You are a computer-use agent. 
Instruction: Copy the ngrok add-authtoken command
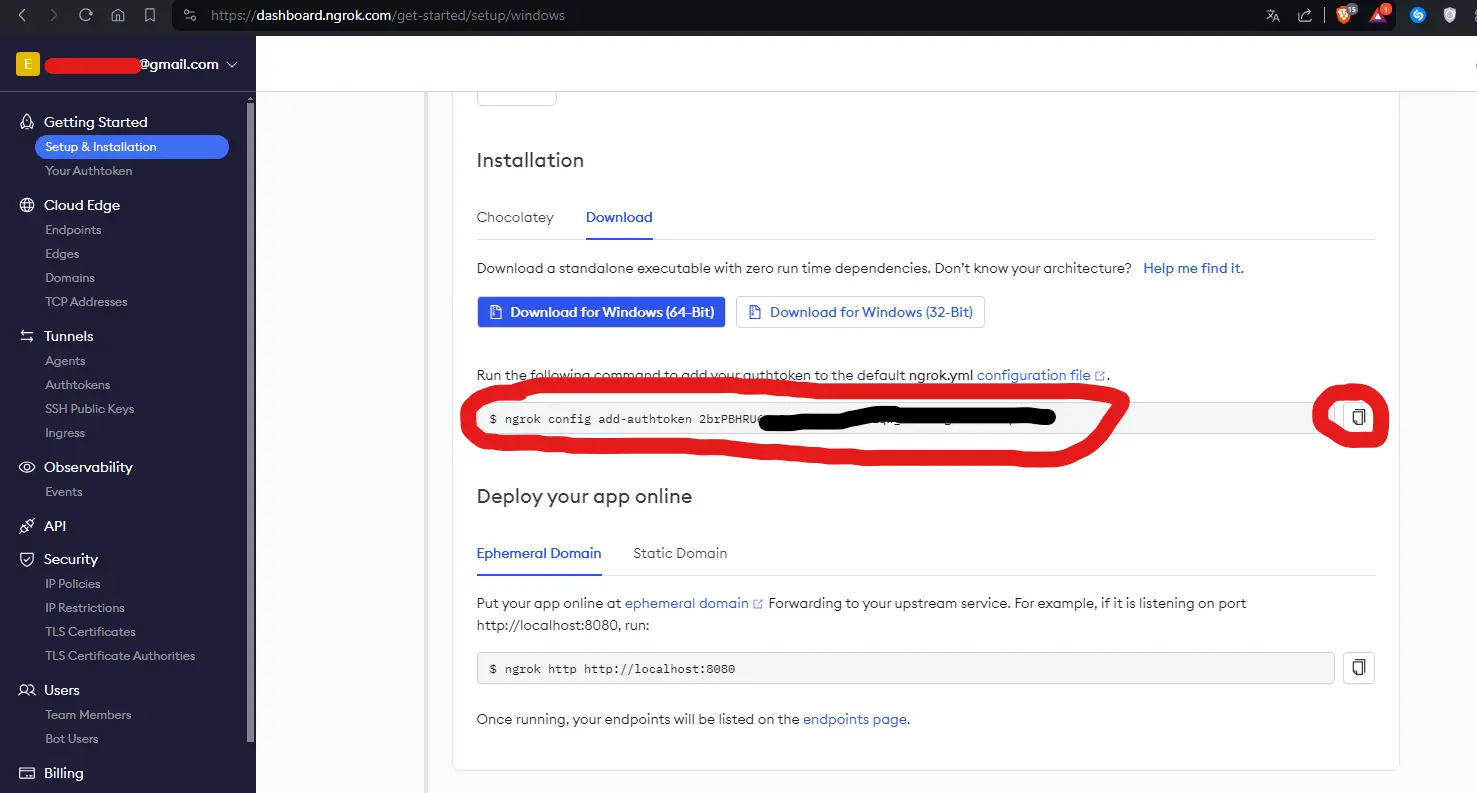(1358, 417)
